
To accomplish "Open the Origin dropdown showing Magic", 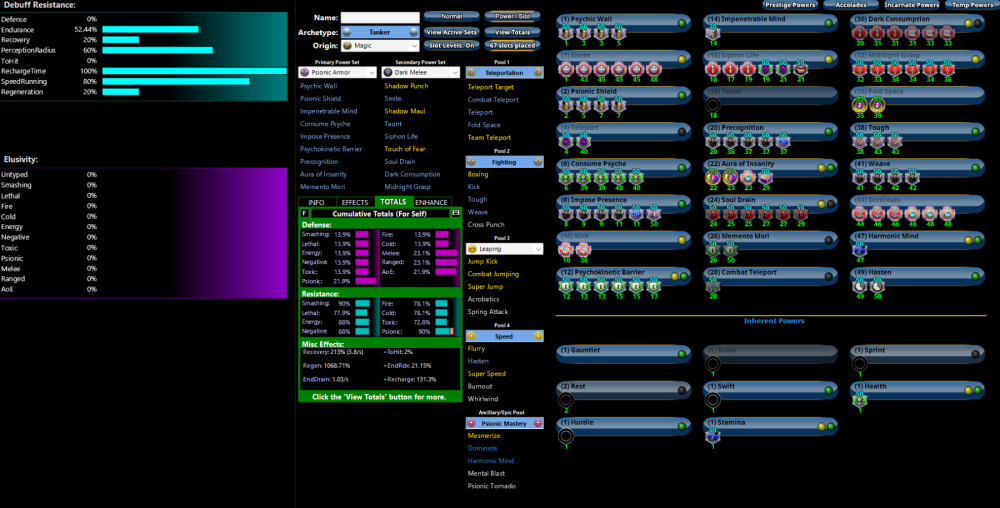I will pyautogui.click(x=381, y=45).
